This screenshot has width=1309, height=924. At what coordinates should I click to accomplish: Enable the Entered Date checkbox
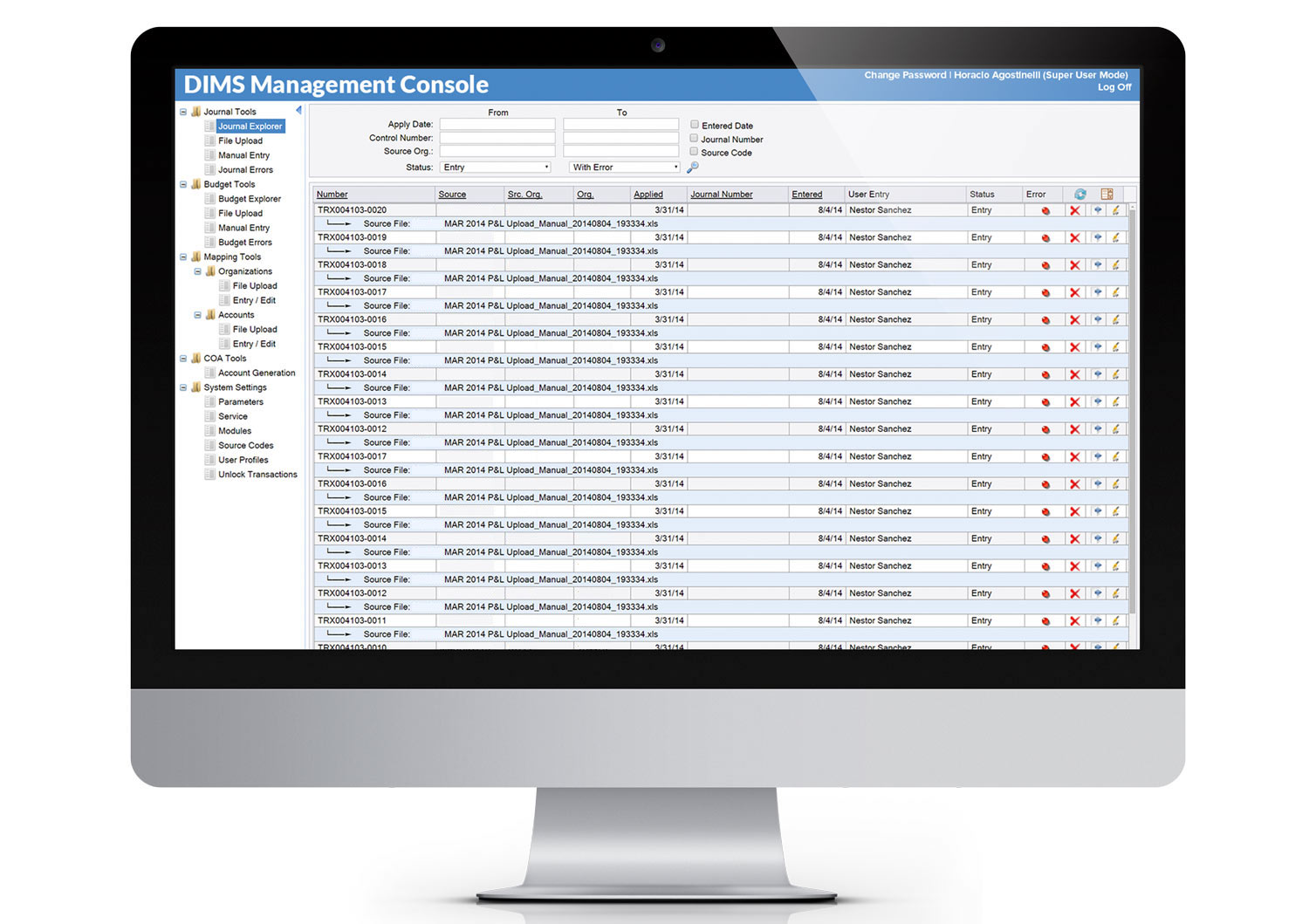(695, 125)
